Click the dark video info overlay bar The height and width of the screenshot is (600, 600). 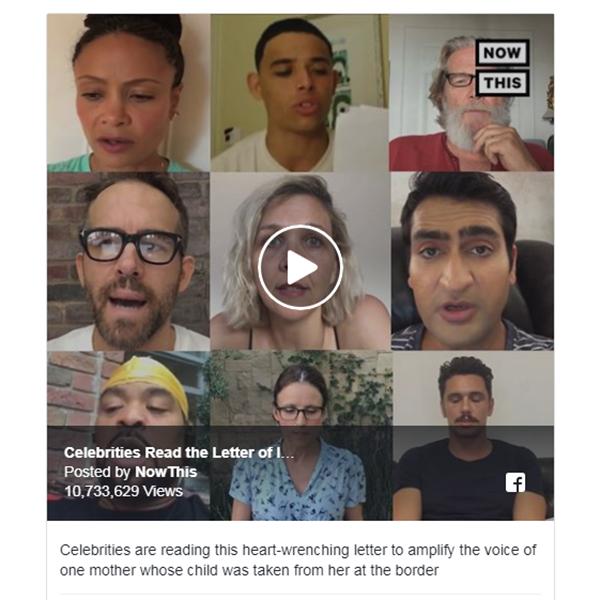click(300, 473)
